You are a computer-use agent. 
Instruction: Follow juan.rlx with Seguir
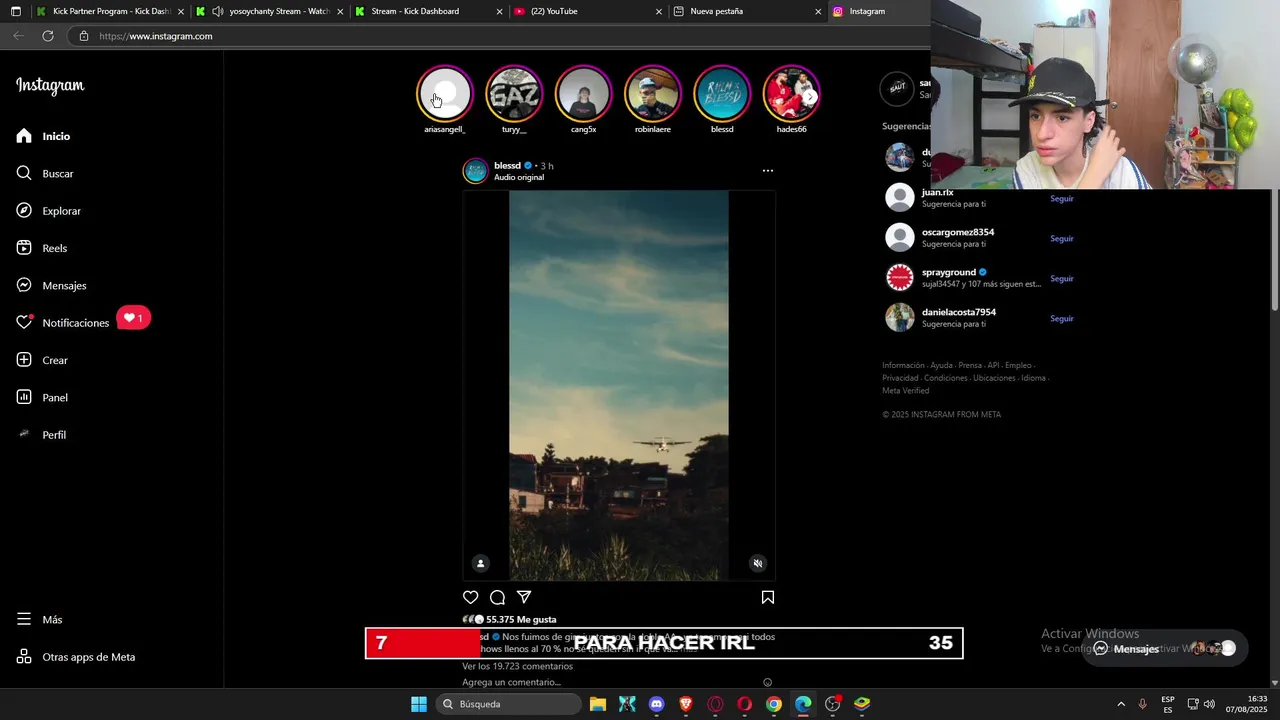pos(1061,199)
